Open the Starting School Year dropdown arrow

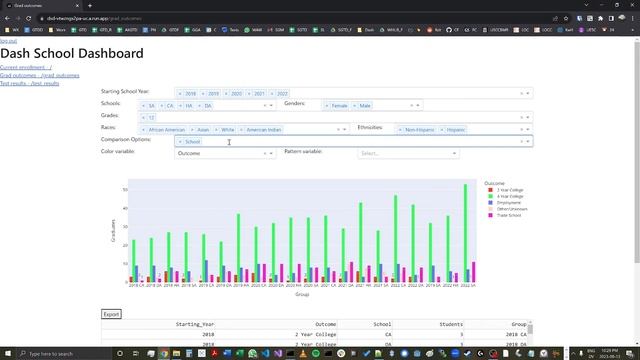coord(528,93)
